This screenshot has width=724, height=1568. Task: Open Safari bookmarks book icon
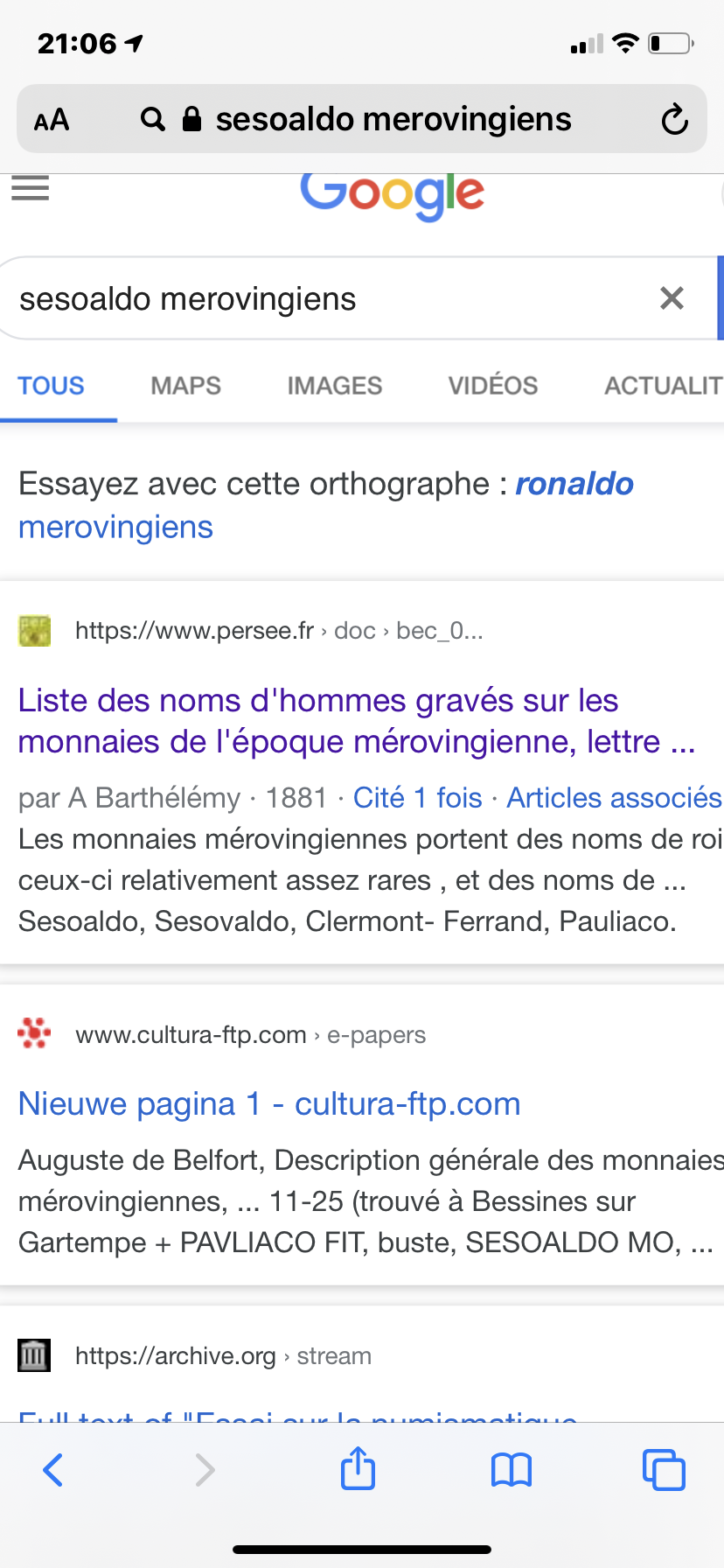(512, 1469)
